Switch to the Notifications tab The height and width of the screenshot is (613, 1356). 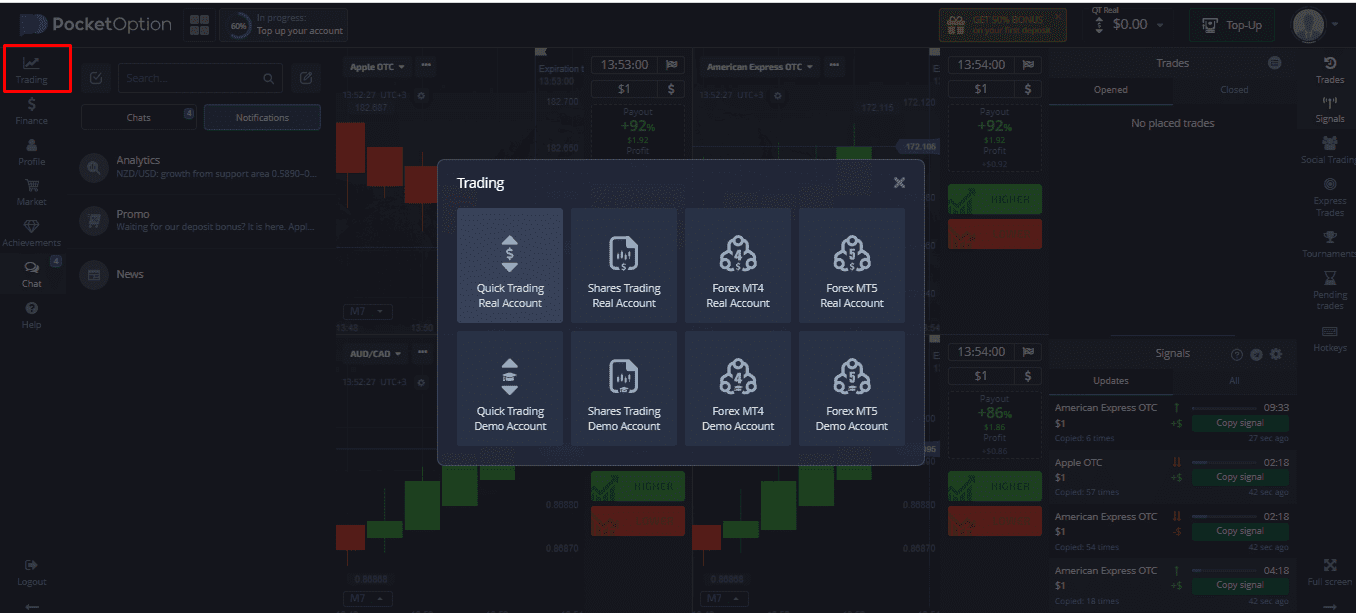click(262, 118)
